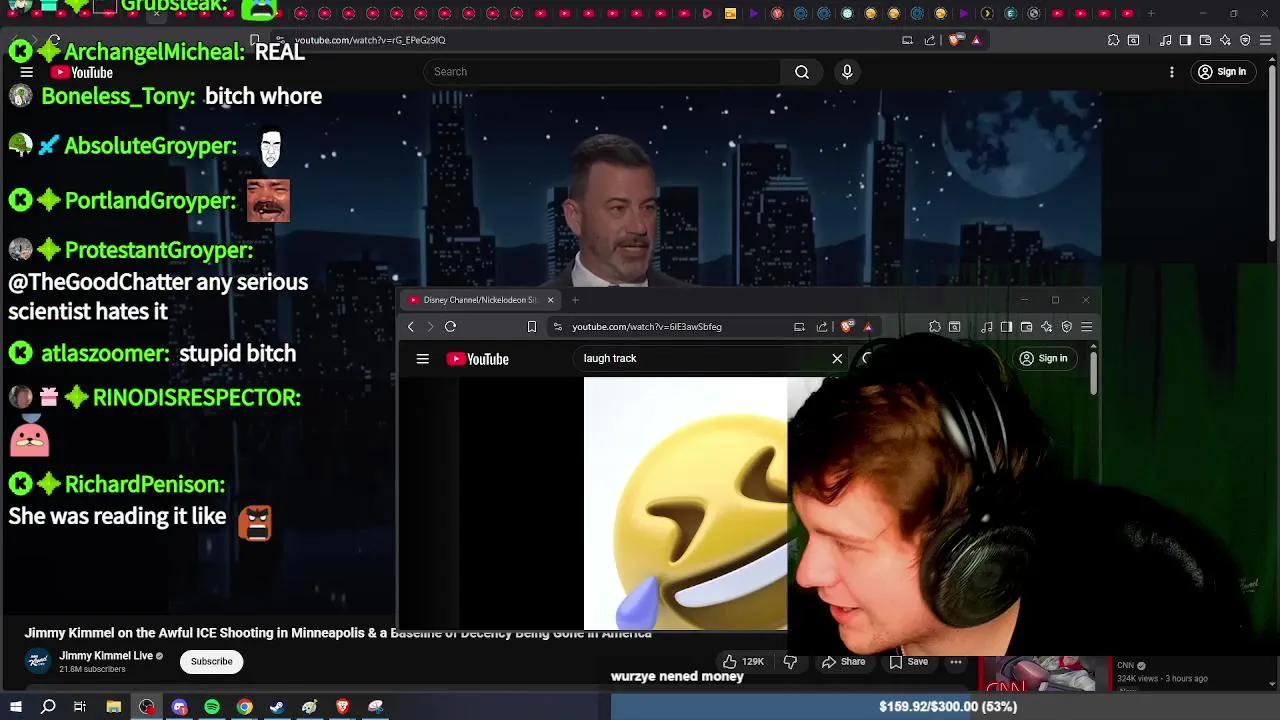
Task: Open Windows taskbar search
Action: [x=48, y=707]
